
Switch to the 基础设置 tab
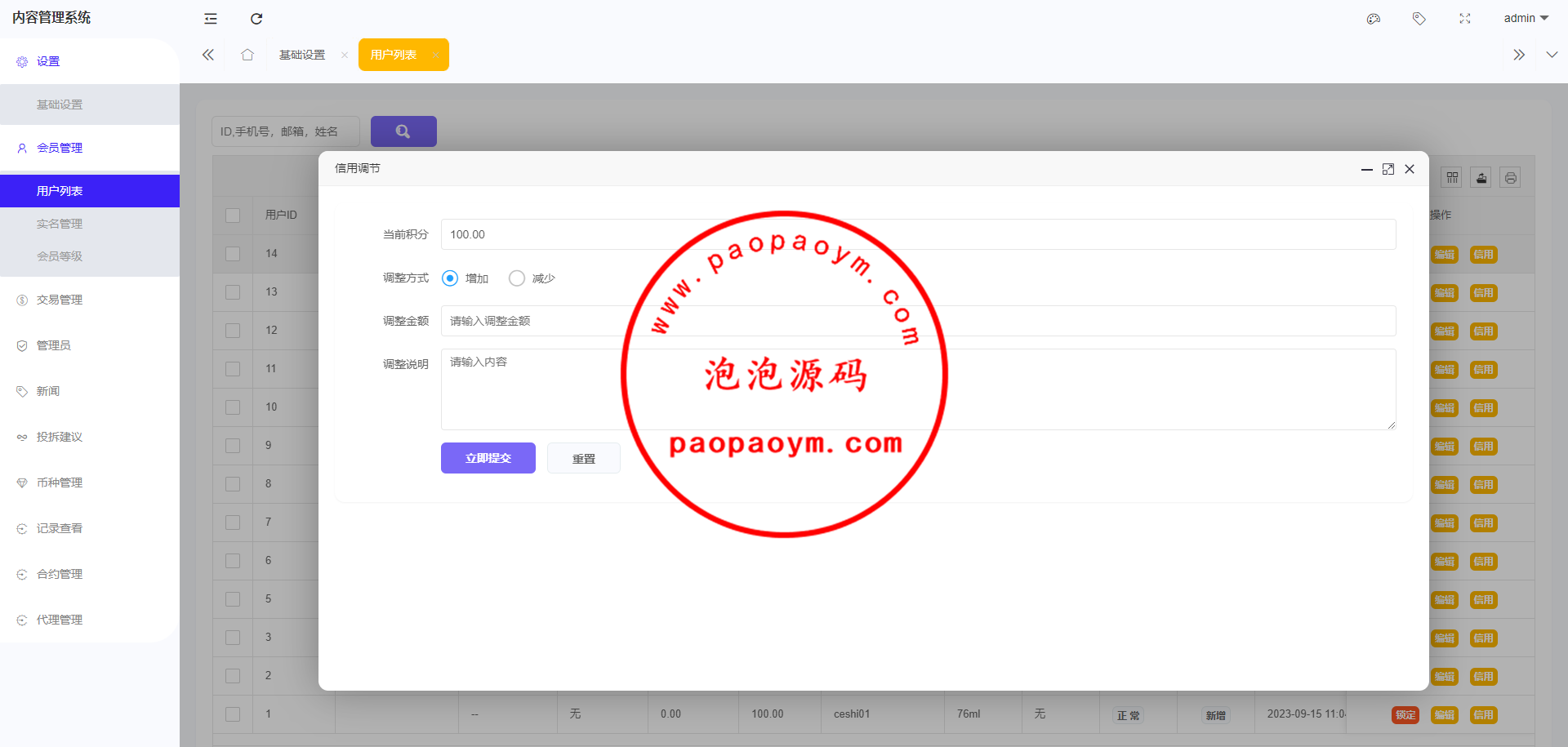(x=302, y=55)
